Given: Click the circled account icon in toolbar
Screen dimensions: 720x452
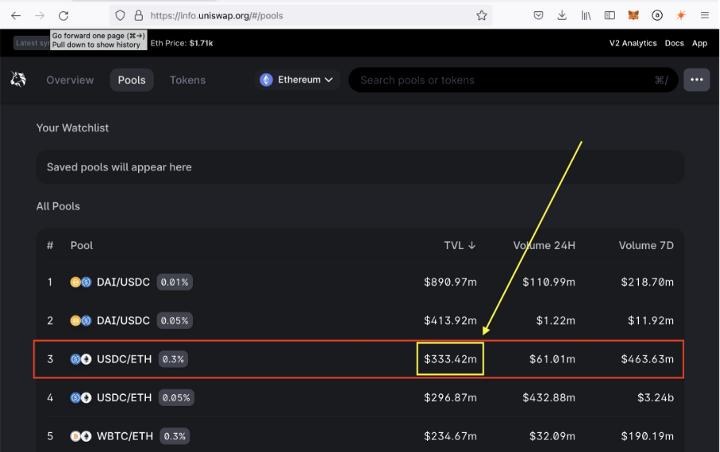Looking at the screenshot, I should [657, 16].
